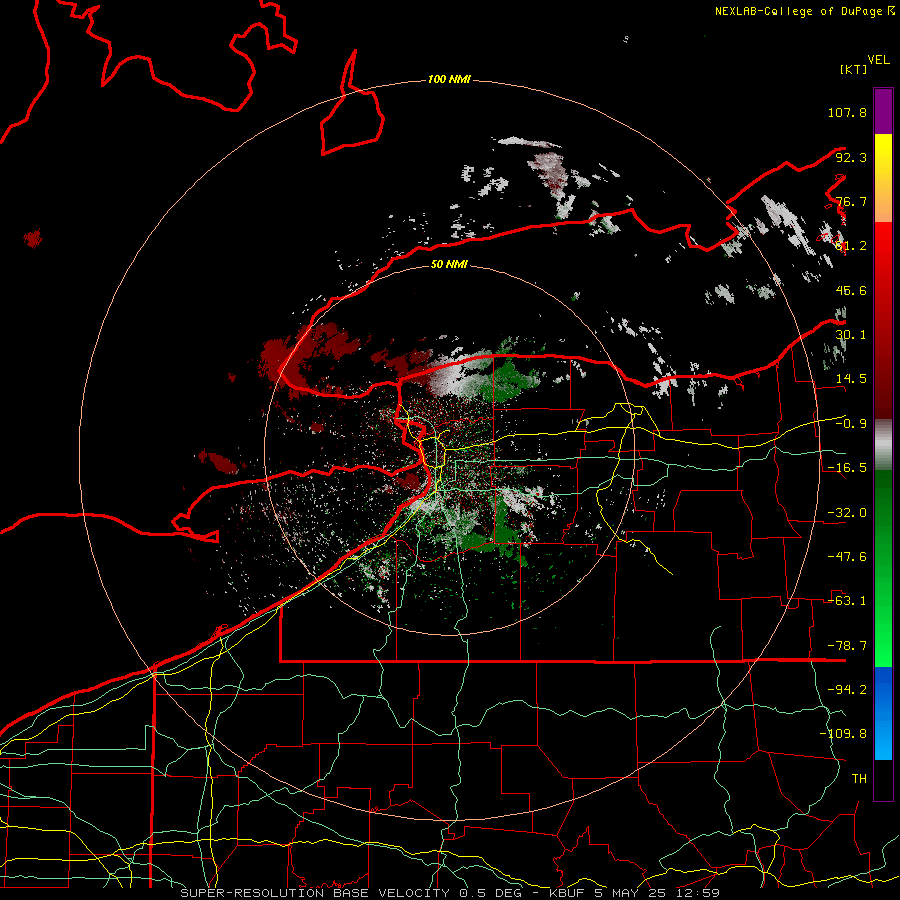Select the 76.7 legend value
The width and height of the screenshot is (900, 900).
(851, 201)
